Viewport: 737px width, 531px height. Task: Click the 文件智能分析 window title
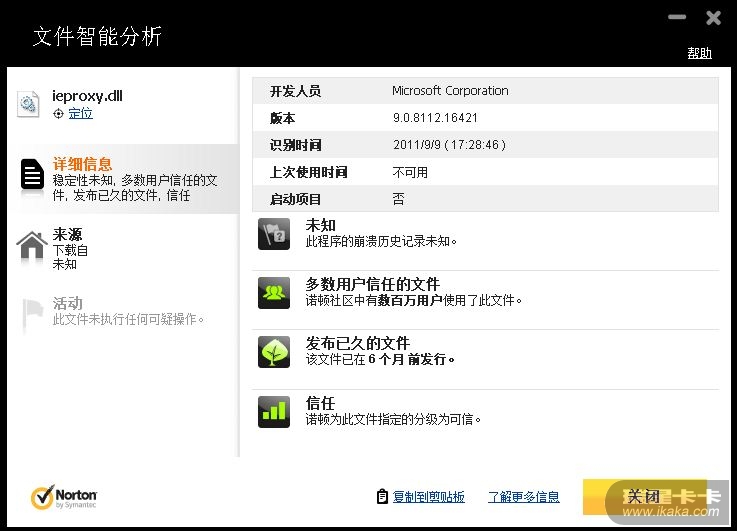[97, 36]
